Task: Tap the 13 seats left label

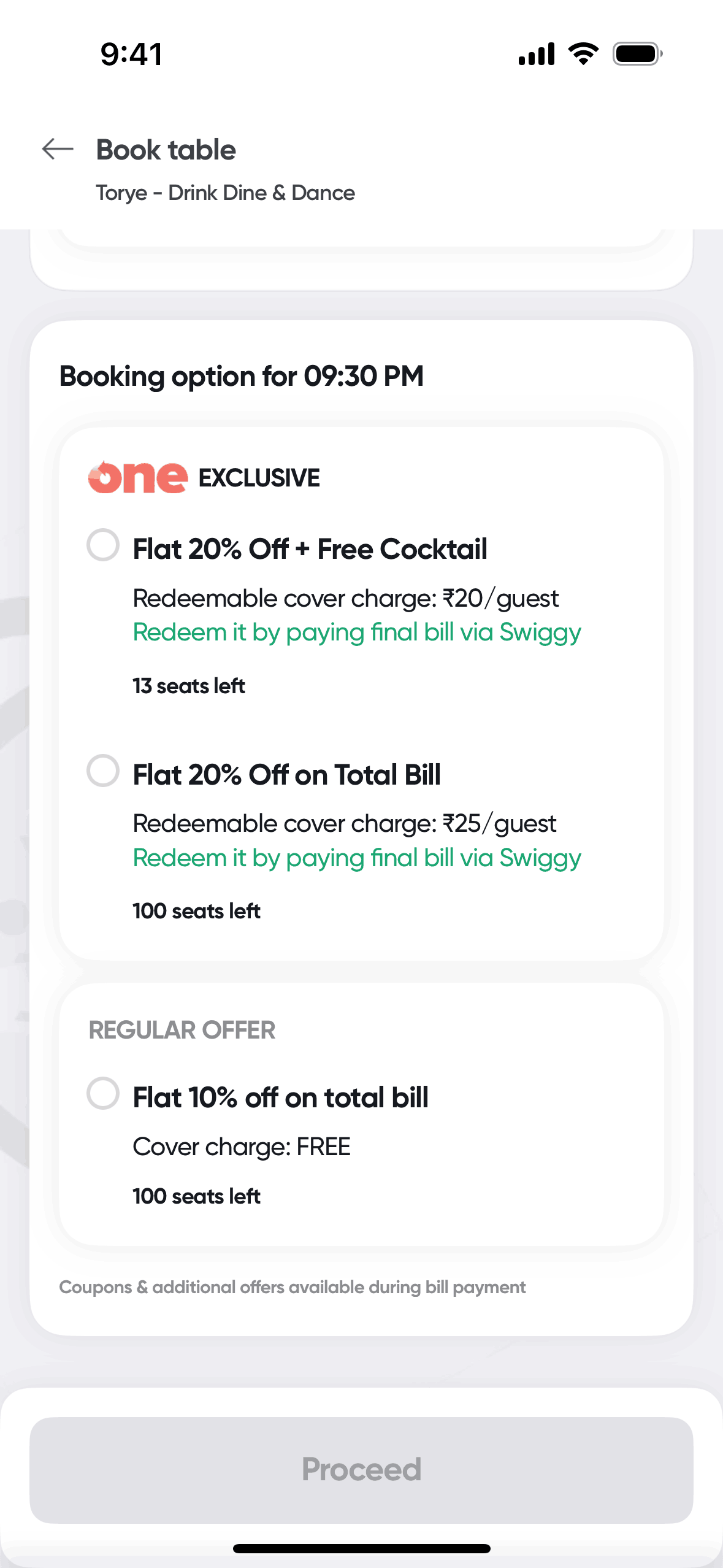Action: click(x=189, y=686)
